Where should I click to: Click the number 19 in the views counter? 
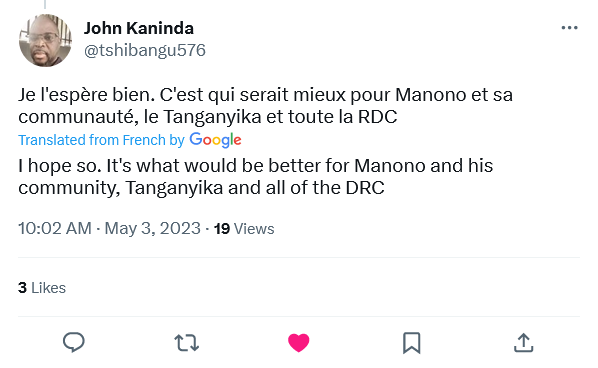pos(222,229)
